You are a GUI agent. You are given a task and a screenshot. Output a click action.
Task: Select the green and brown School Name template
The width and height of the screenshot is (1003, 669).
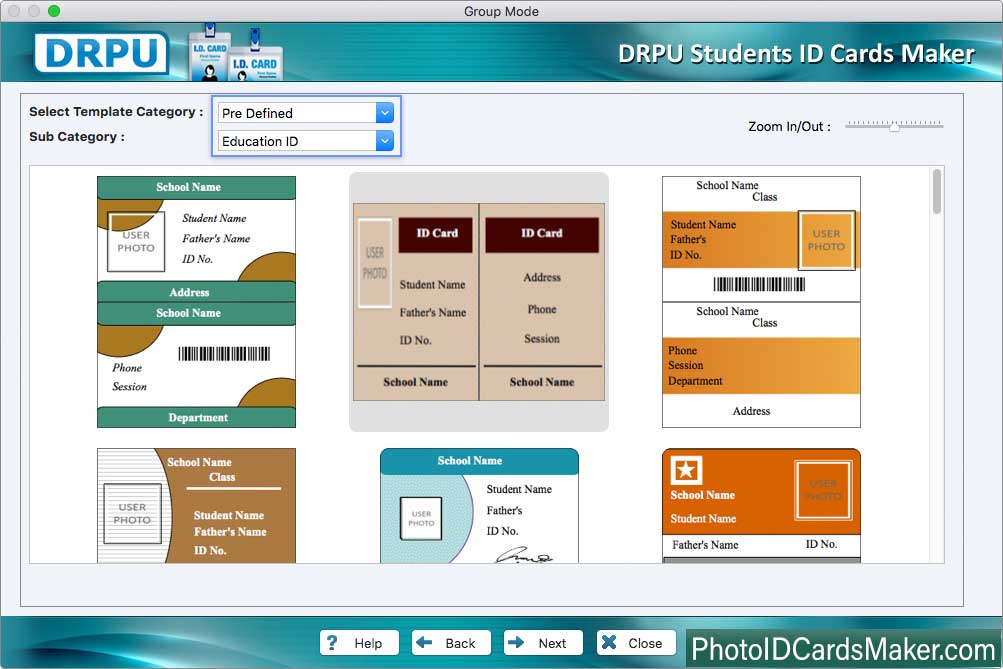[x=196, y=302]
